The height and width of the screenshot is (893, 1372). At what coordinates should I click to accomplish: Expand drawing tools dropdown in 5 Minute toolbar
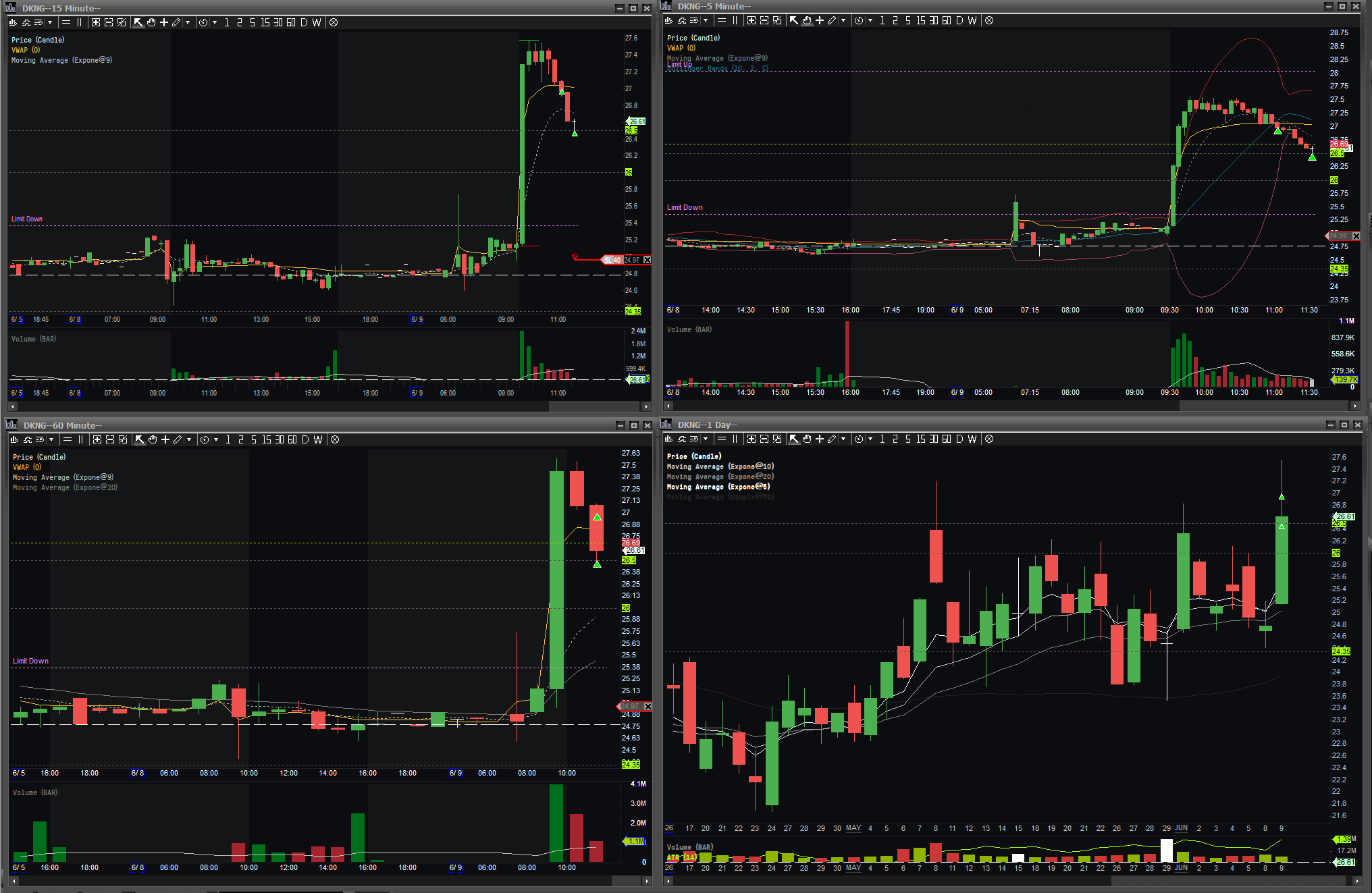pos(843,20)
